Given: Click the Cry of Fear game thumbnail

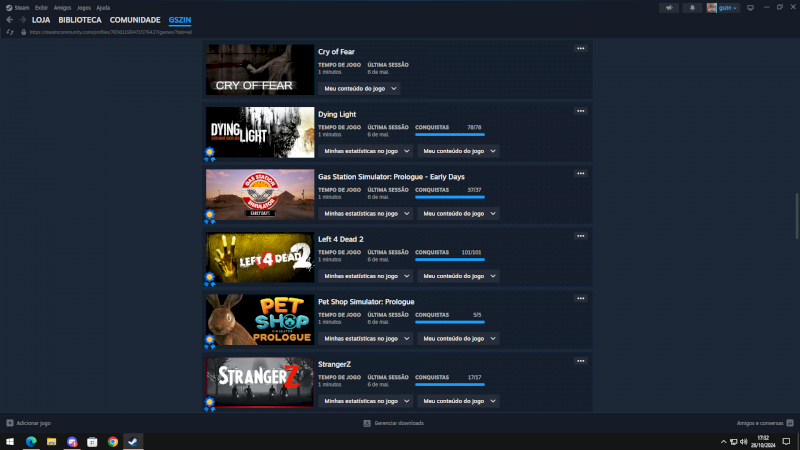Looking at the screenshot, I should [x=260, y=69].
